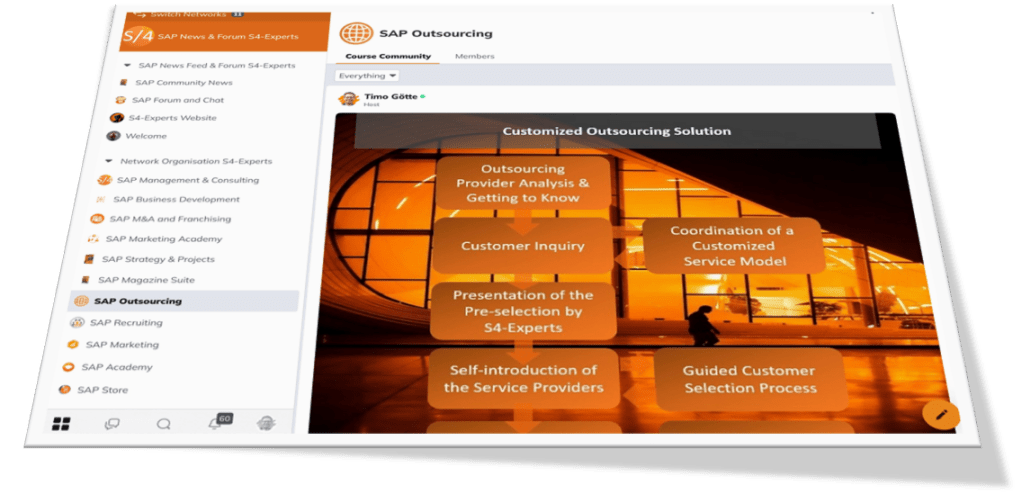Image resolution: width=1022 pixels, height=495 pixels.
Task: Click the "Host" label under Timo Götte
Action: 370,104
